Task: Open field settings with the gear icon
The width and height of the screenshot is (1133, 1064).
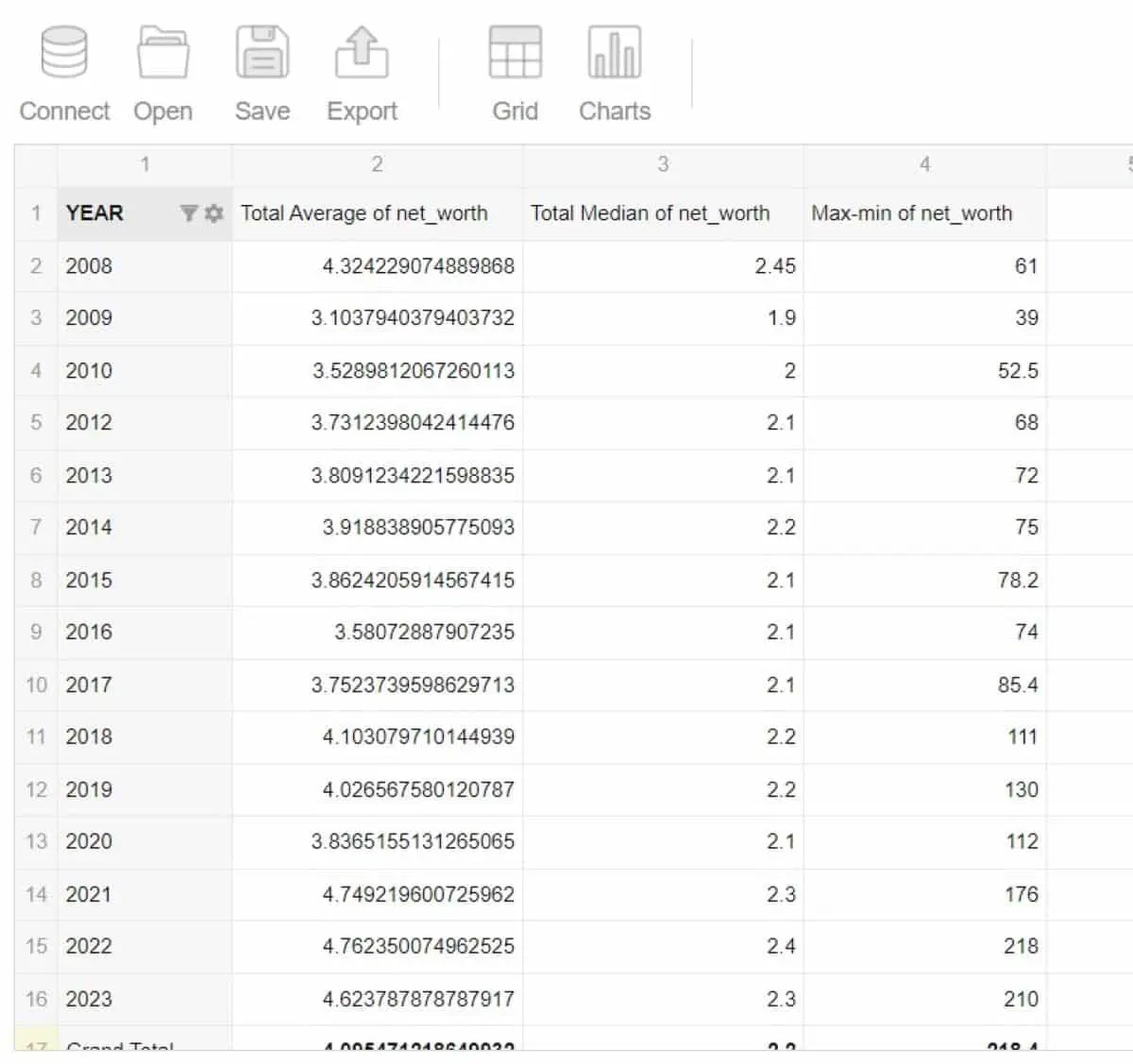Action: 213,213
